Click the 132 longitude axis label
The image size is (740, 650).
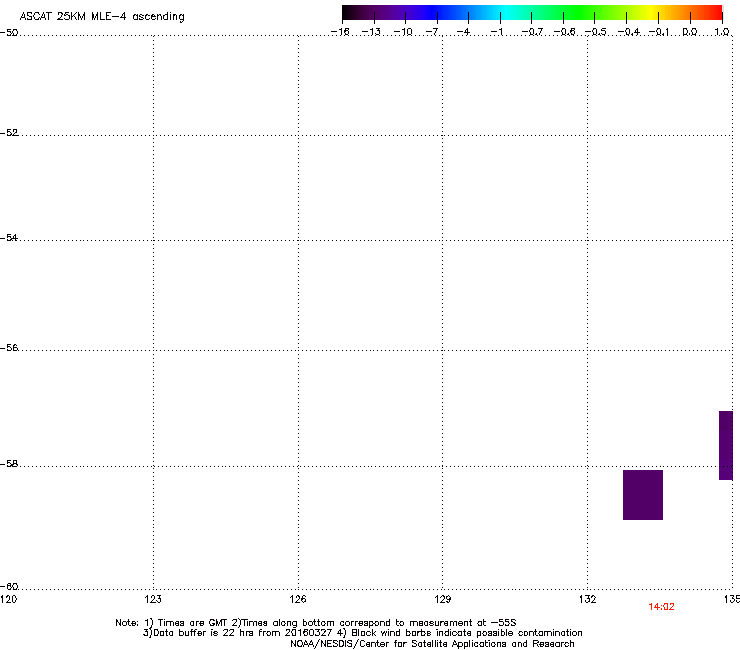click(587, 599)
